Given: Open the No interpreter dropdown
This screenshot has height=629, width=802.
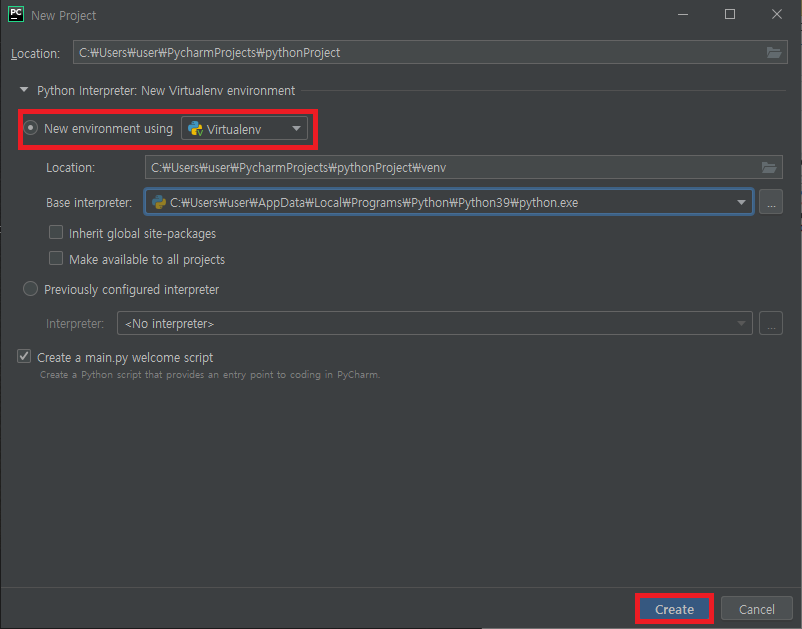Looking at the screenshot, I should coord(435,323).
